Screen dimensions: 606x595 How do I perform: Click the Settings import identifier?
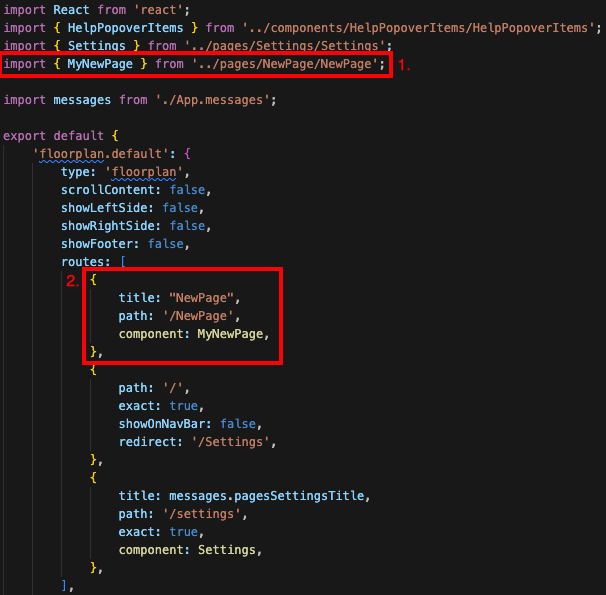pos(97,46)
